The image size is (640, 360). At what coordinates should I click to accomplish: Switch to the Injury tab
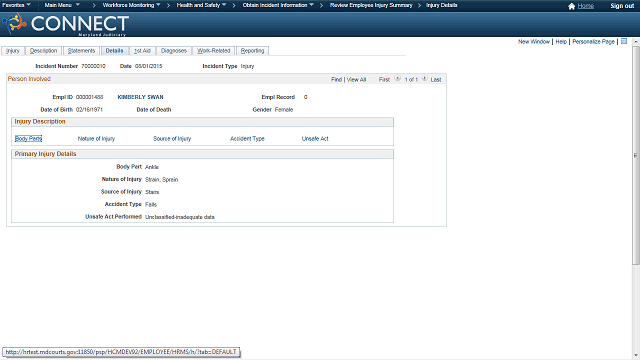13,51
